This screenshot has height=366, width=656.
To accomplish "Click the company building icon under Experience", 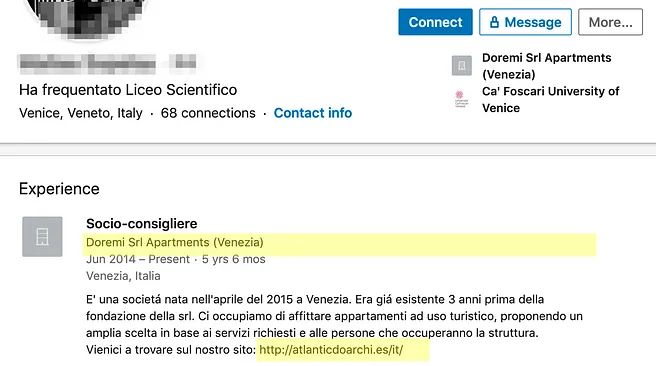I will point(42,237).
